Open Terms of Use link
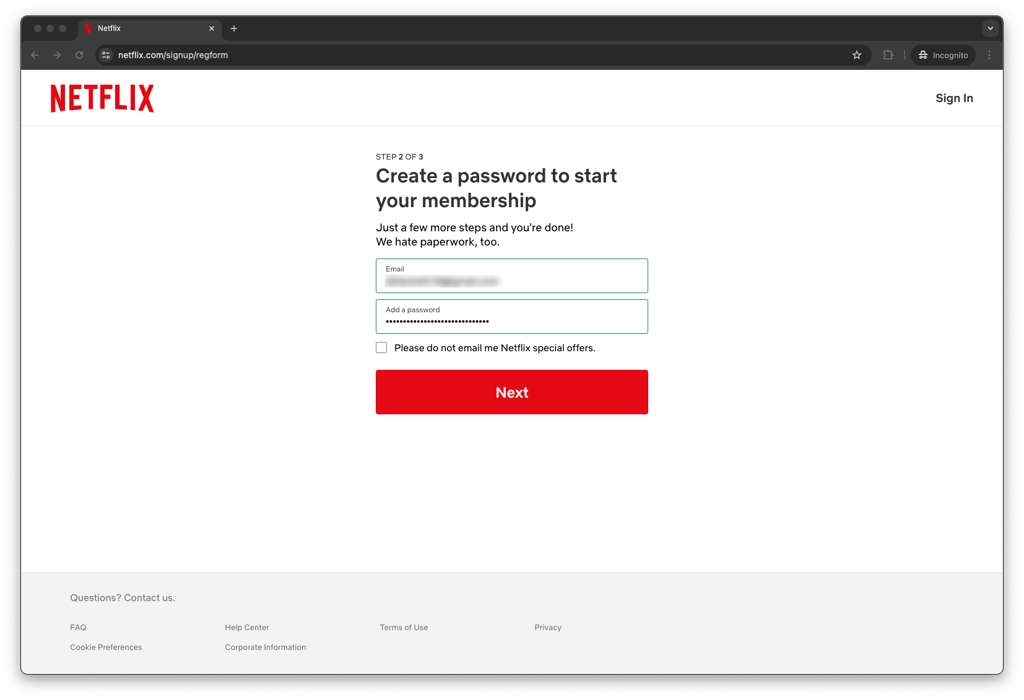 404,628
